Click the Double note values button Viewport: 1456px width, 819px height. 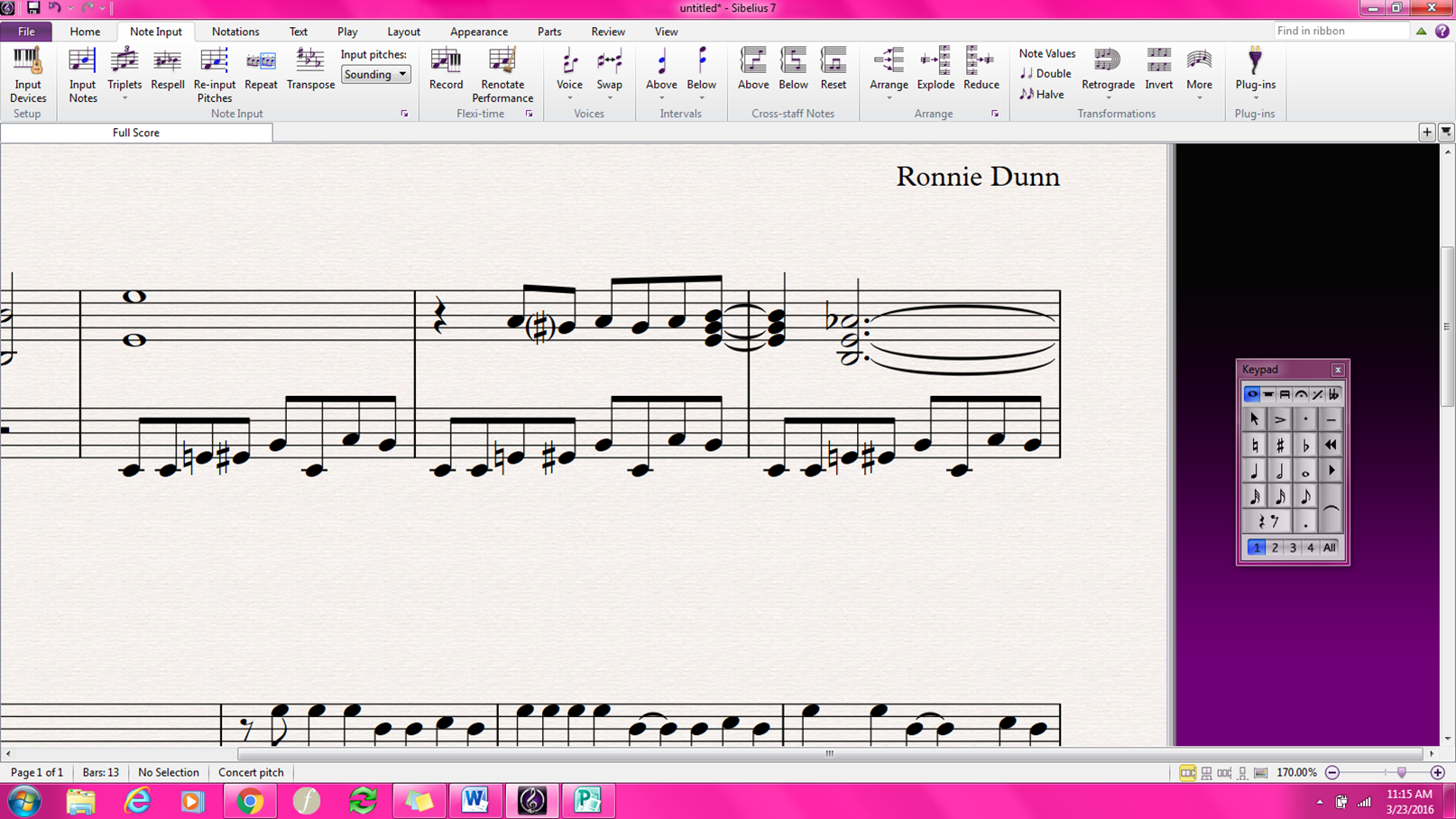pyautogui.click(x=1046, y=74)
